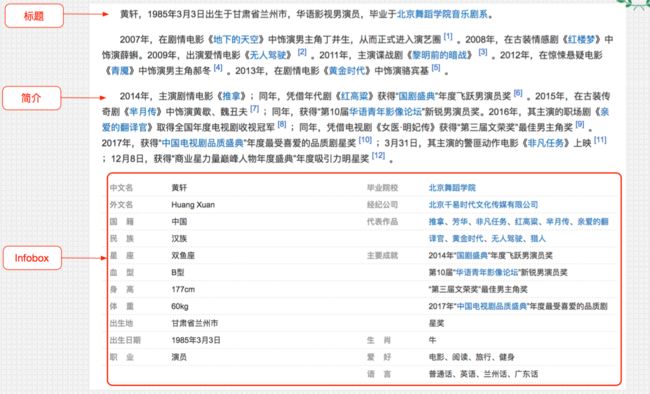The width and height of the screenshot is (650, 394).
Task: Open 北京舞蹈学院 link in the infobox 毕业院校 row
Action: click(452, 188)
